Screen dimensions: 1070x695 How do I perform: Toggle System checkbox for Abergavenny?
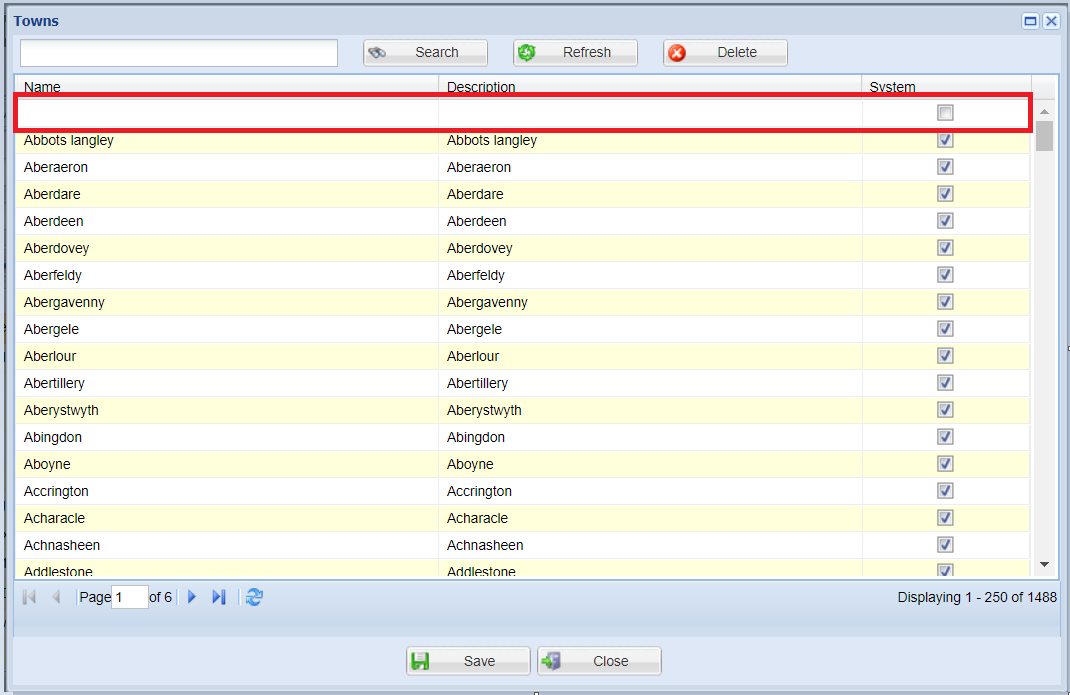pyautogui.click(x=945, y=302)
